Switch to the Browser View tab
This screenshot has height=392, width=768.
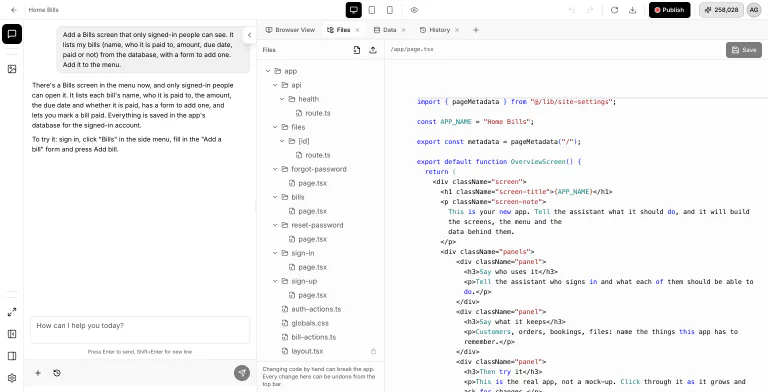point(290,30)
